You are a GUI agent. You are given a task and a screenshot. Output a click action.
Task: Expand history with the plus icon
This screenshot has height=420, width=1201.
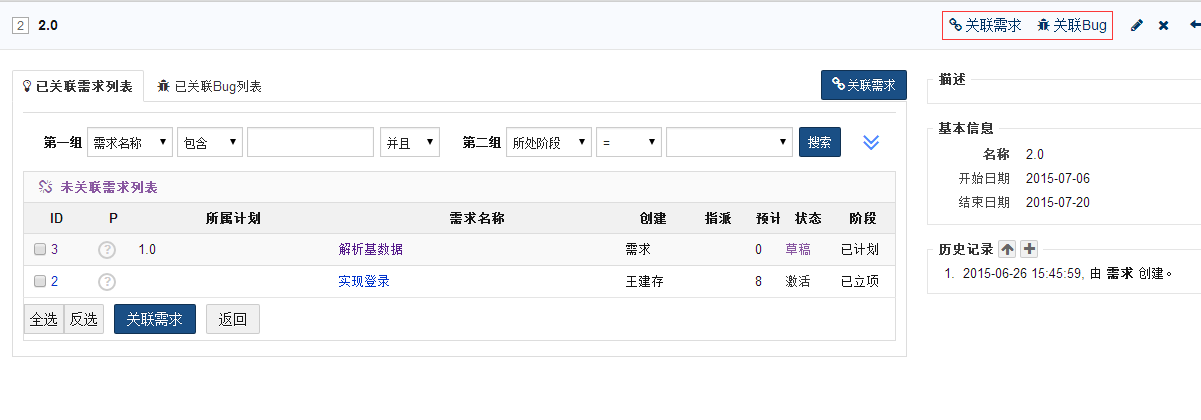1029,250
